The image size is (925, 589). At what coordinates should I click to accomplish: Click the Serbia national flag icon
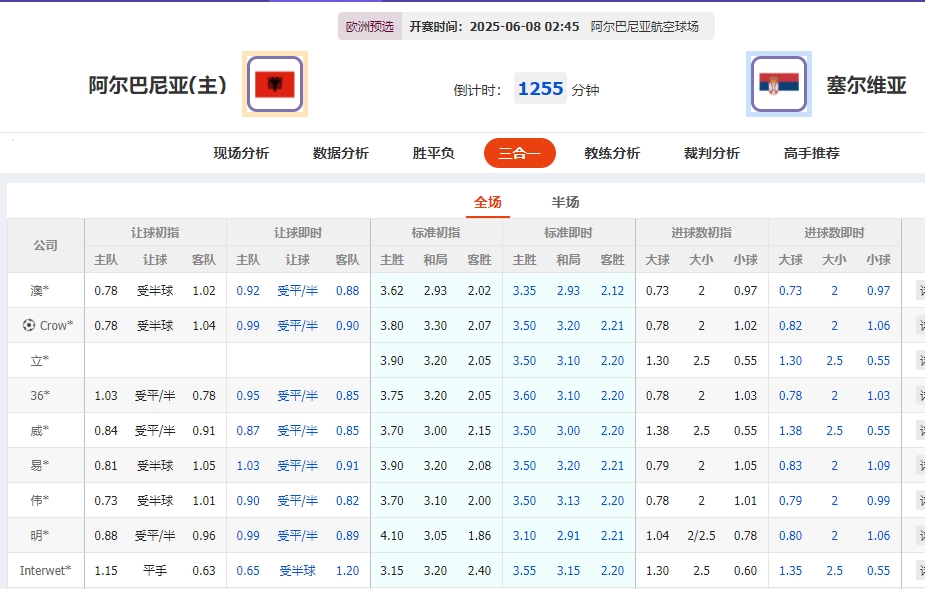[777, 84]
